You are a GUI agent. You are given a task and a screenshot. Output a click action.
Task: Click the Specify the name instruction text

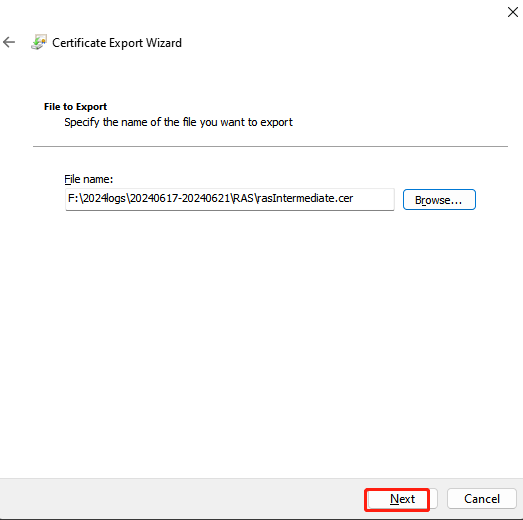(x=178, y=122)
